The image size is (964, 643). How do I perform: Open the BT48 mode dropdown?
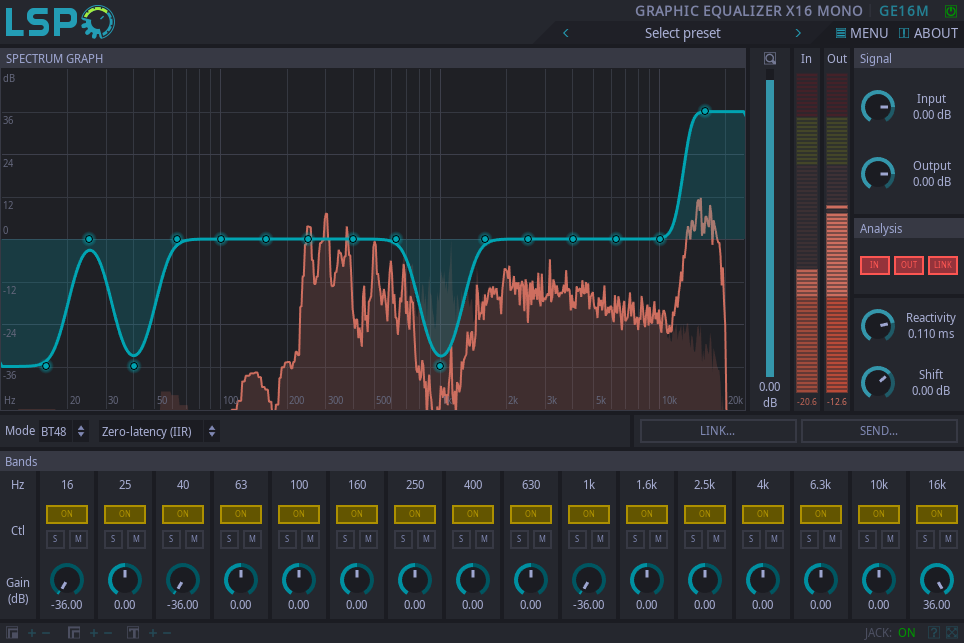(64, 431)
